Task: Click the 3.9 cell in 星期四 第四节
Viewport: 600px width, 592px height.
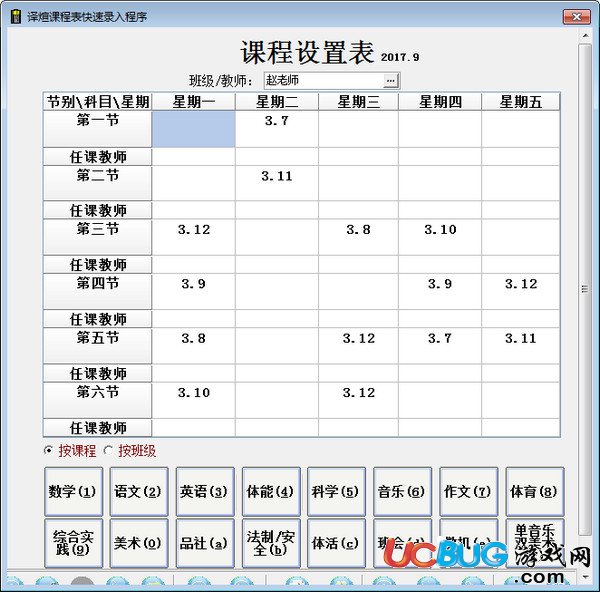Action: point(440,292)
